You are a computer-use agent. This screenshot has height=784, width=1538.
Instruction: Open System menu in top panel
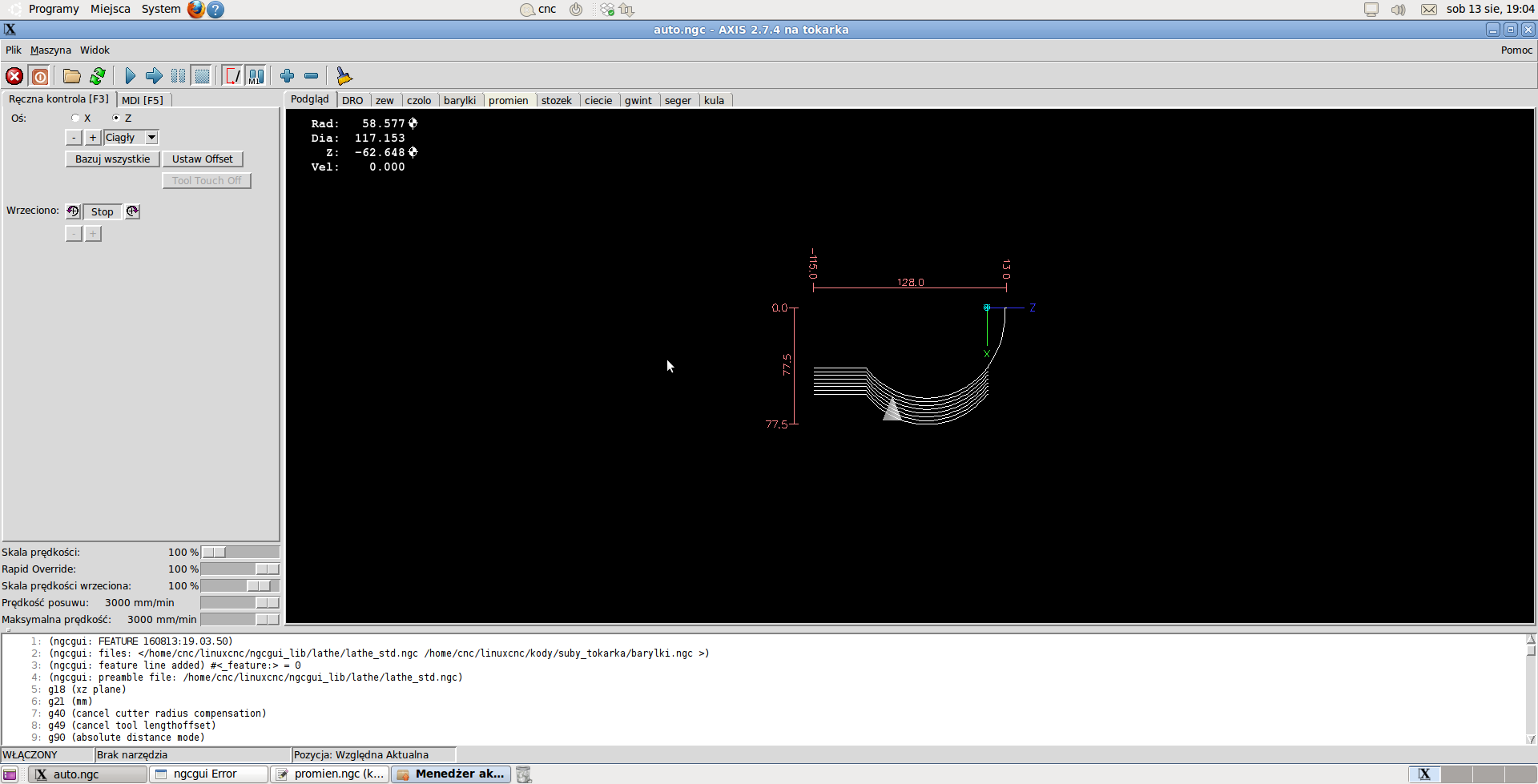point(161,9)
